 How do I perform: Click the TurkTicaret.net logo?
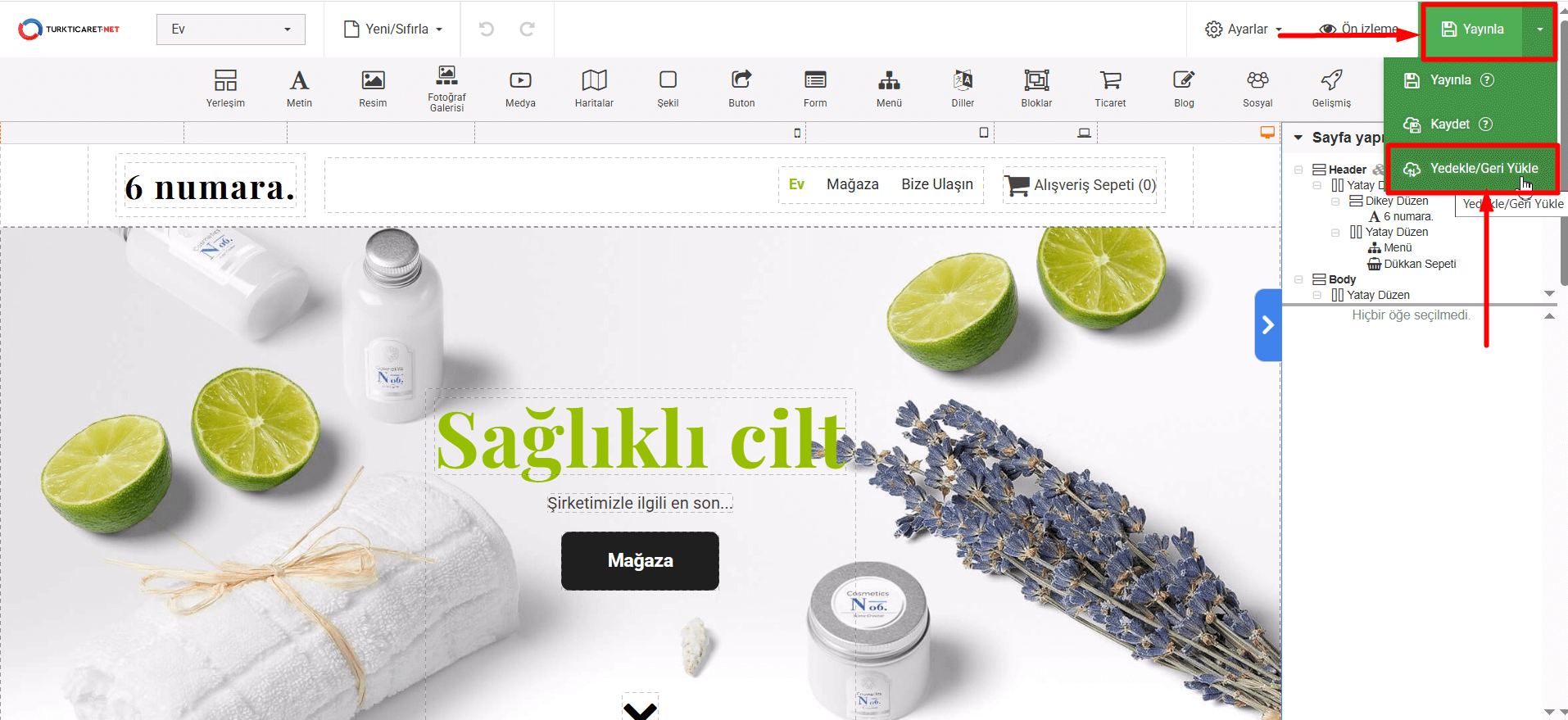(x=69, y=29)
